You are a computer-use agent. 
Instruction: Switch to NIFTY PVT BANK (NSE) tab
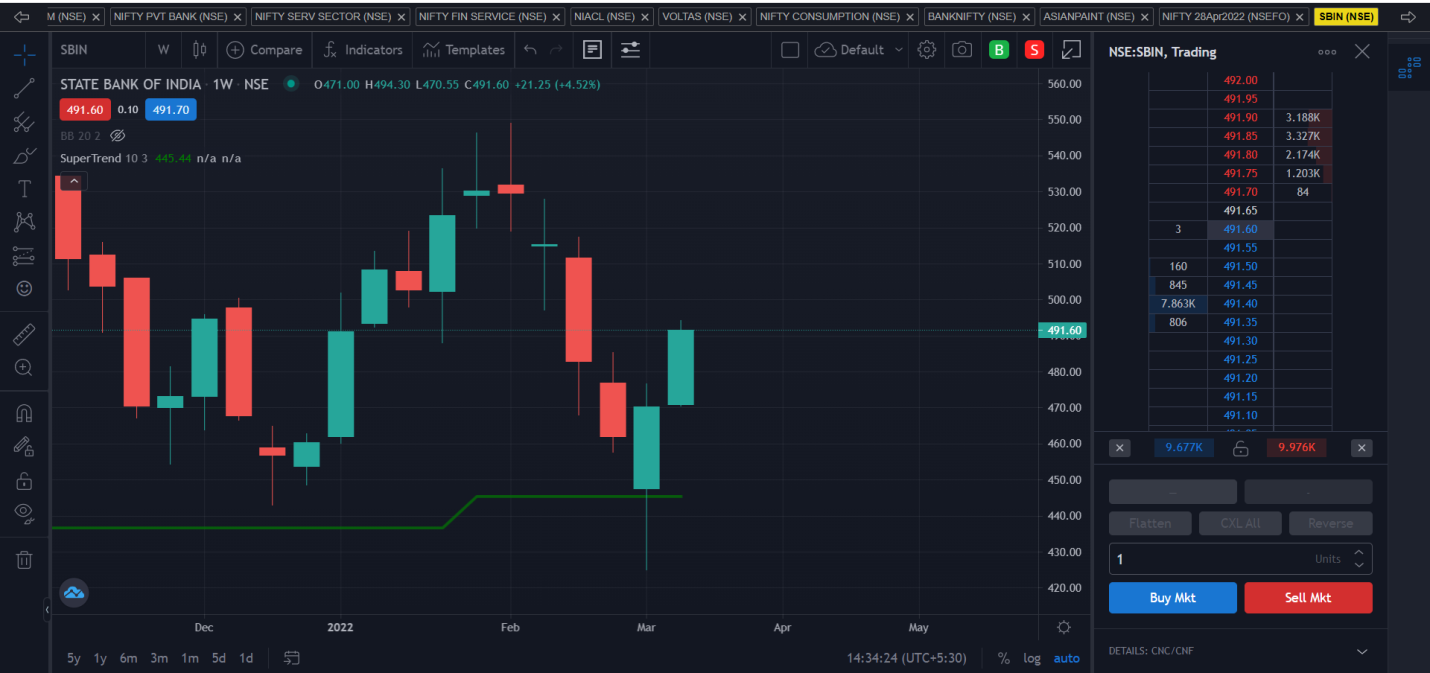pyautogui.click(x=178, y=17)
